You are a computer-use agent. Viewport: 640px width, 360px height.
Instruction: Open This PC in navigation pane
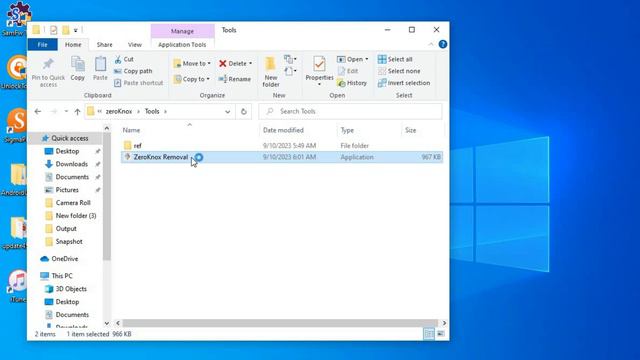(62, 276)
